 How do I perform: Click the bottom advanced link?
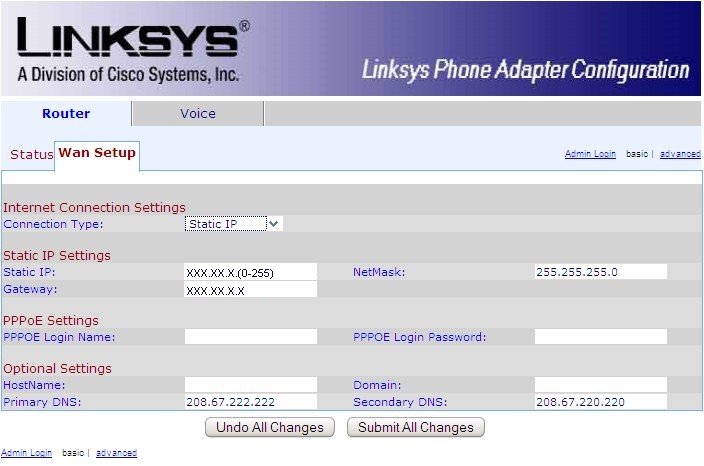click(116, 453)
